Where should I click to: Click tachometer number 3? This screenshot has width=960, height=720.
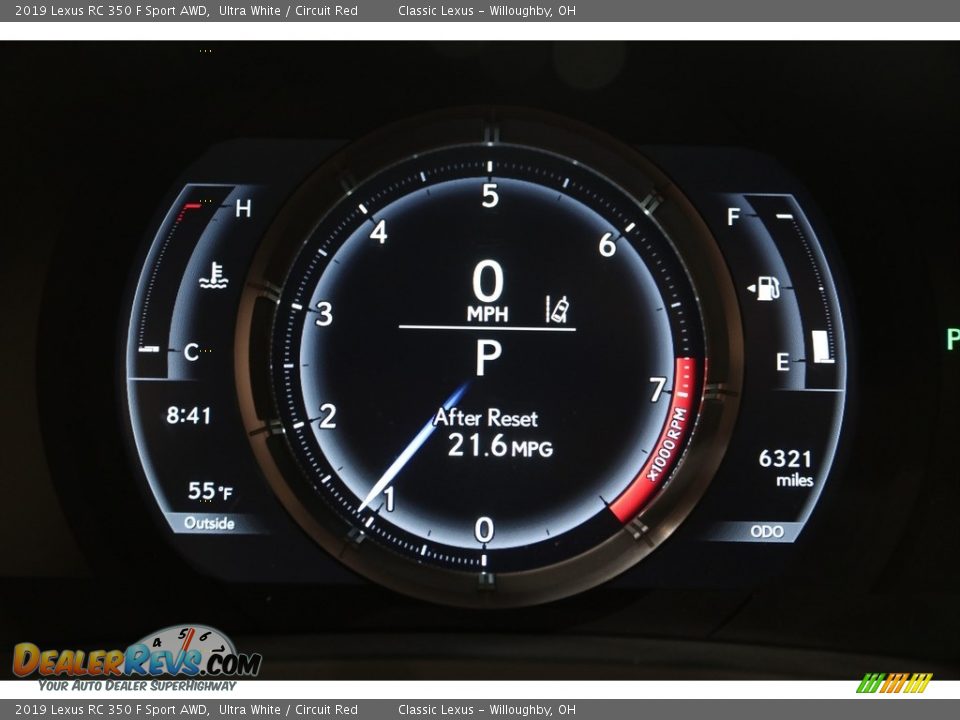324,313
